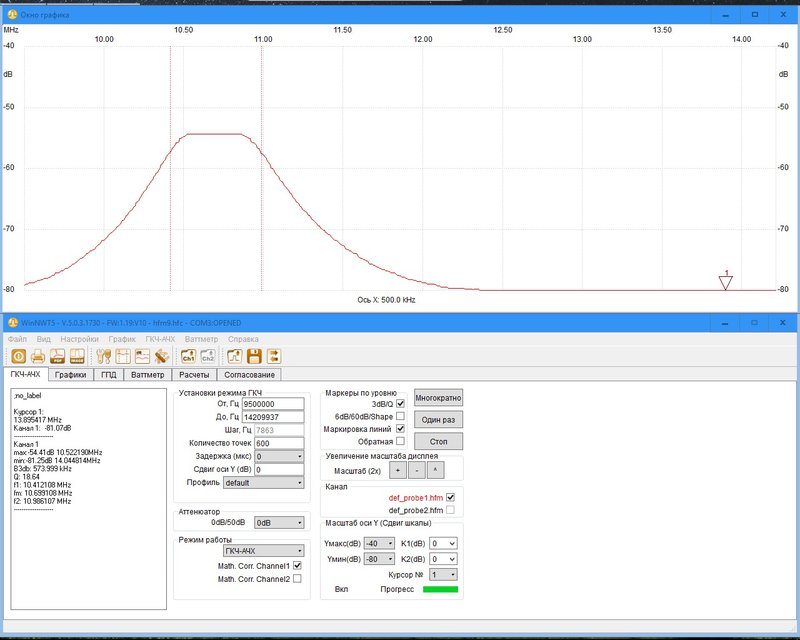Click the От, Гц input field
The image size is (800, 640).
pos(273,404)
